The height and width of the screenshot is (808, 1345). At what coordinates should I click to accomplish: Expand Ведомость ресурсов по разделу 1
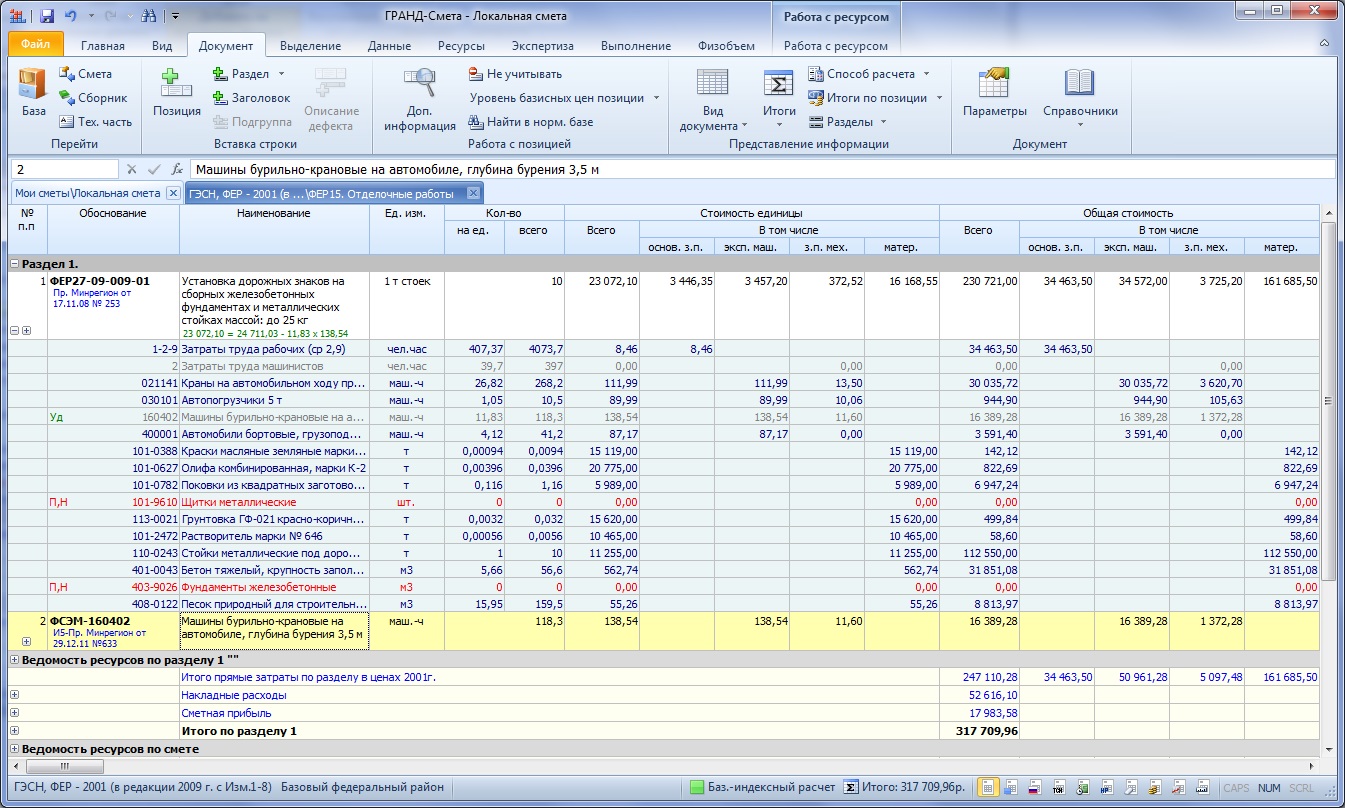pos(15,659)
